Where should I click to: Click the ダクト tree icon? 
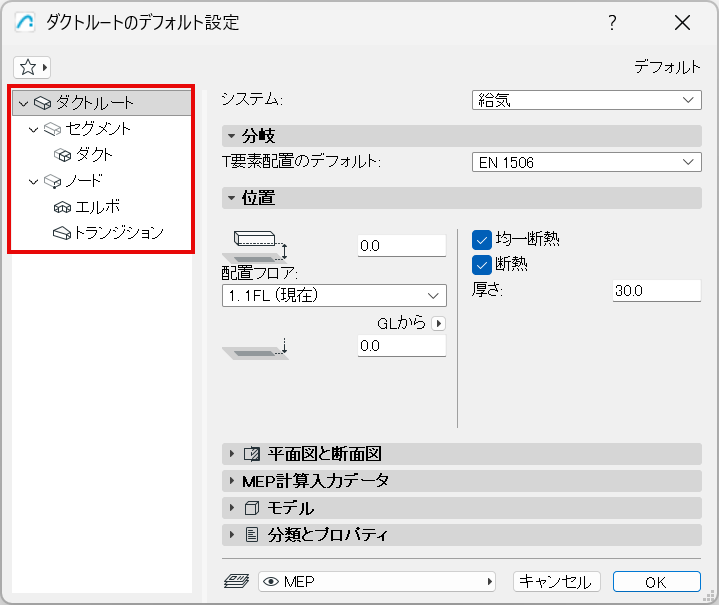click(x=62, y=155)
